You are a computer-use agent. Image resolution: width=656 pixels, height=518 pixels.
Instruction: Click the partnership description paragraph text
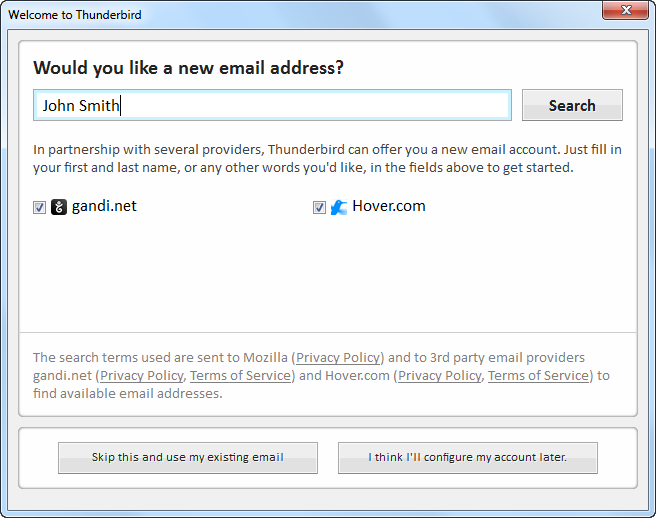click(x=327, y=159)
